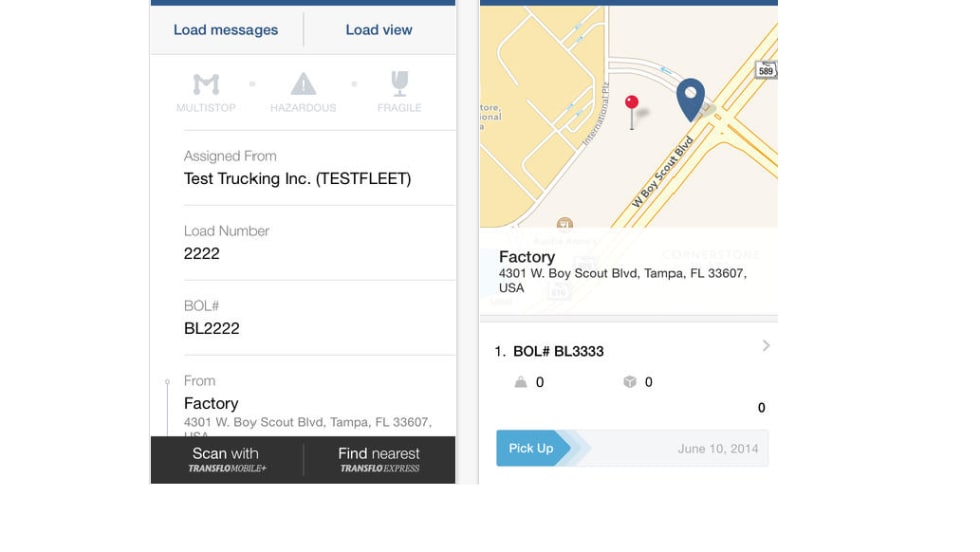Switch to Load messages tab
This screenshot has height=552, width=980.
226,30
